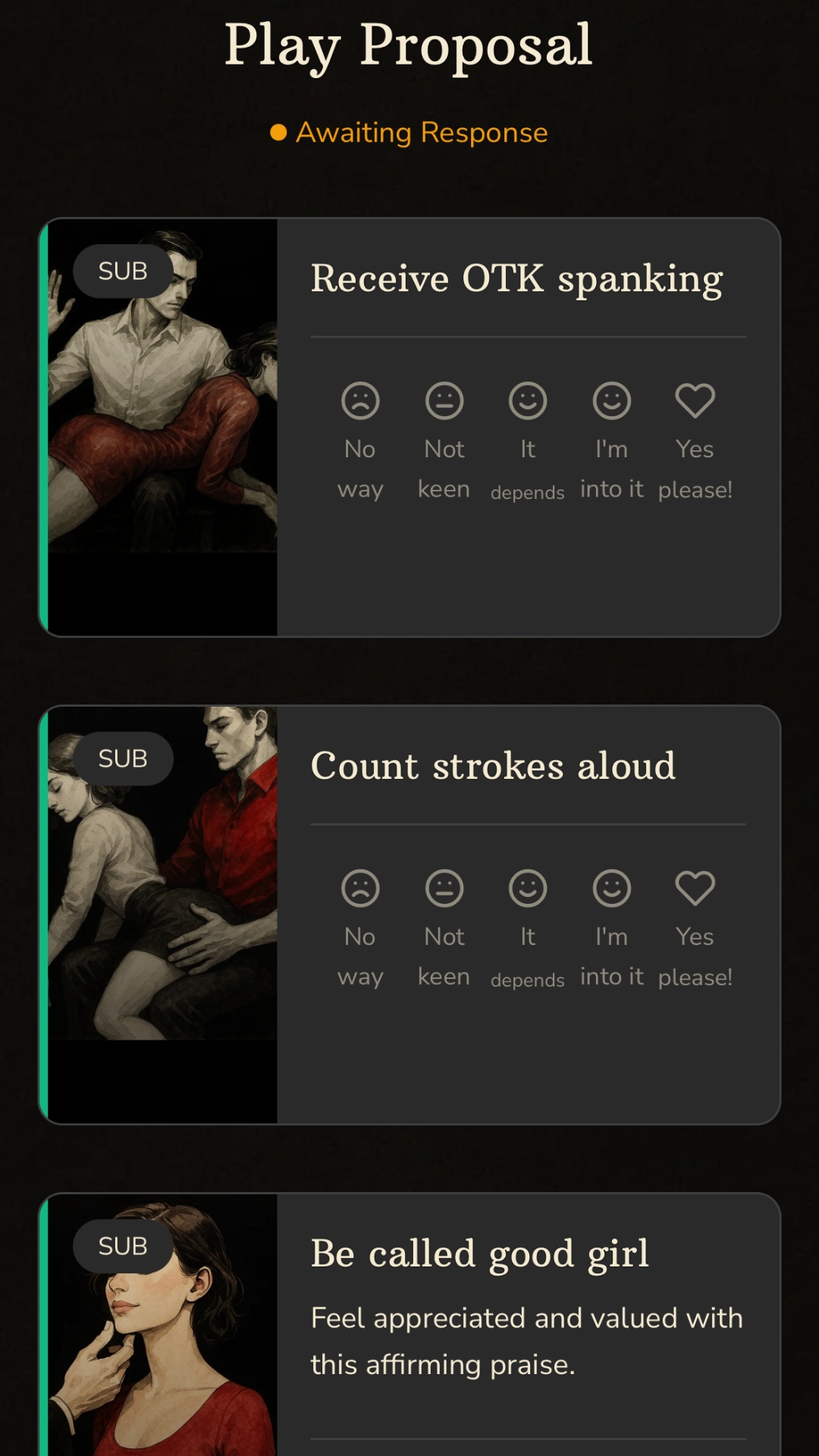The image size is (819, 1456).
Task: Select sad face 'No way' for OTK spanking
Action: 360,400
